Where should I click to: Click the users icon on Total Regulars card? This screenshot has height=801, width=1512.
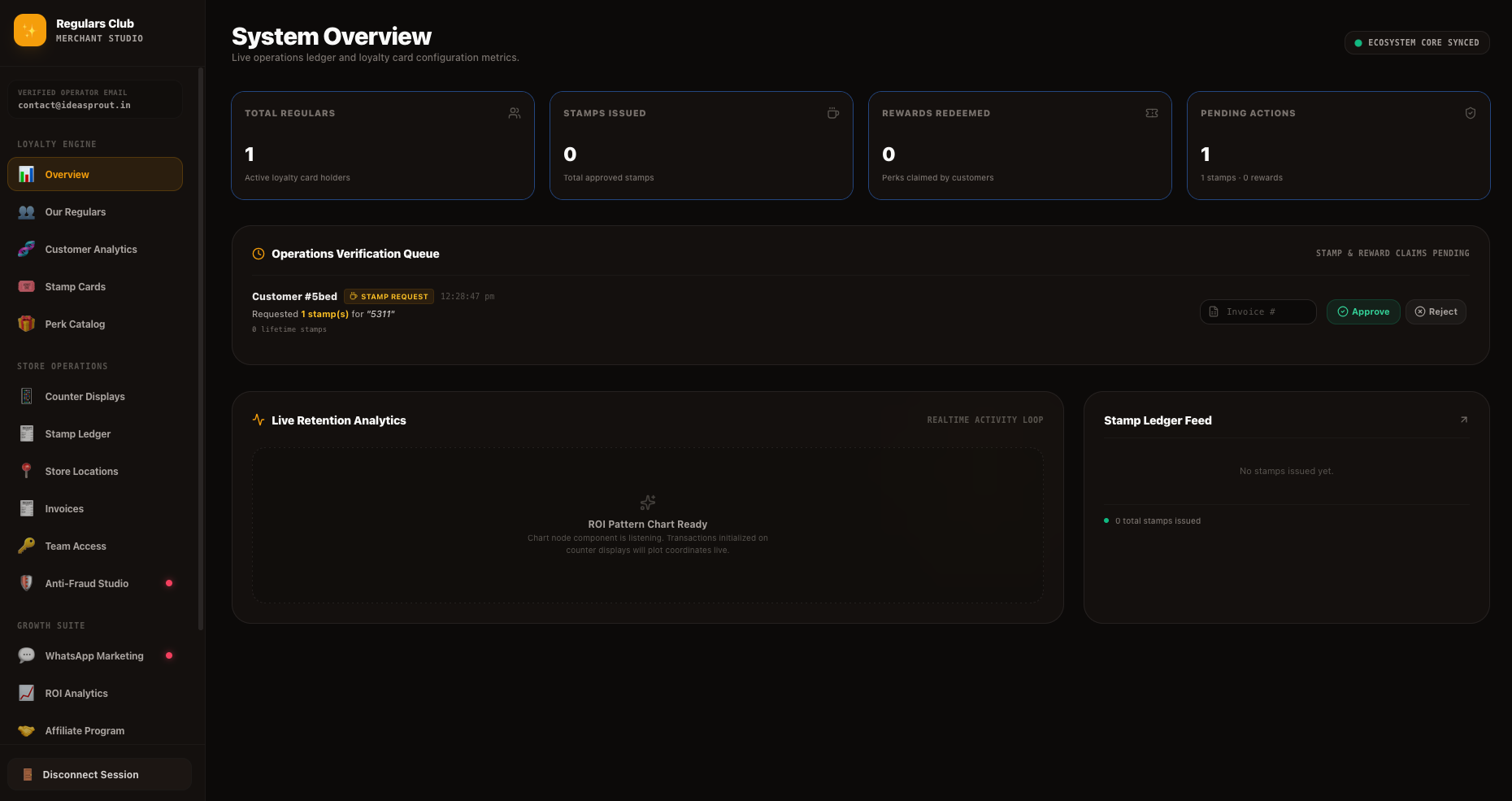pyautogui.click(x=515, y=113)
